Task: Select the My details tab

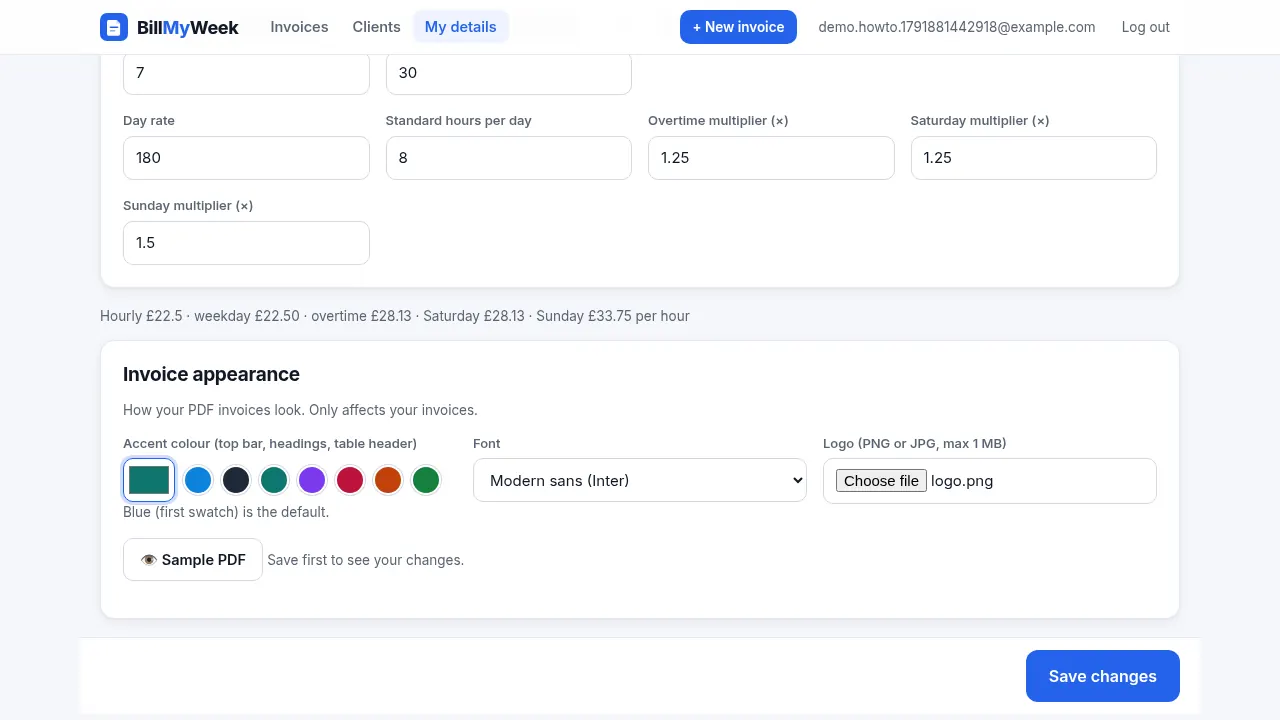Action: click(x=460, y=27)
